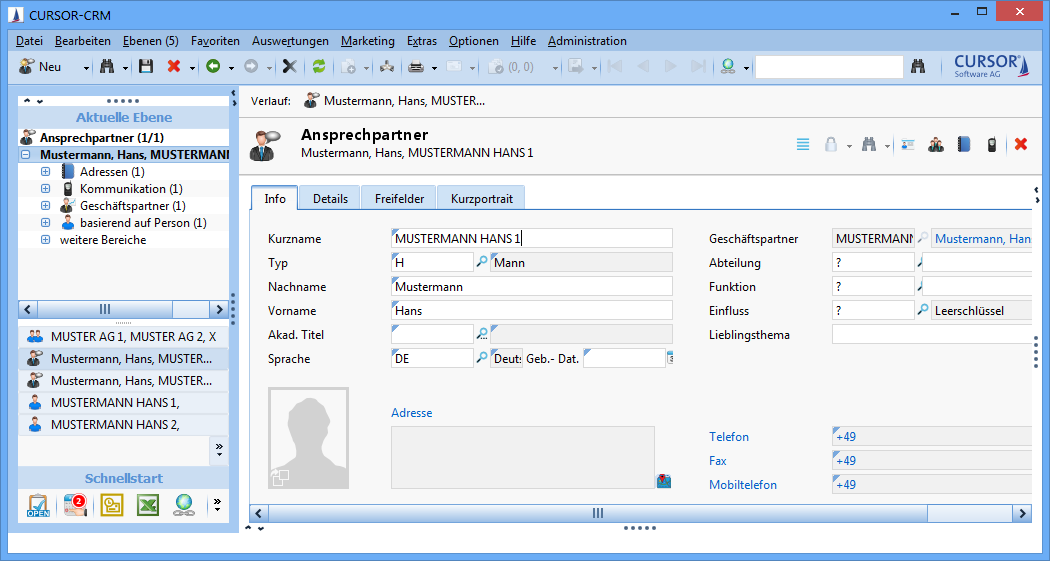The image size is (1050, 561).
Task: Open the Auswertungen menu
Action: (290, 41)
